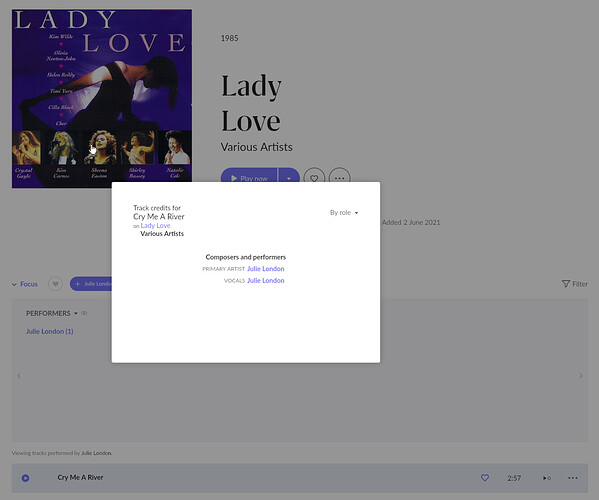Open the Lady Love album link

[x=155, y=225]
